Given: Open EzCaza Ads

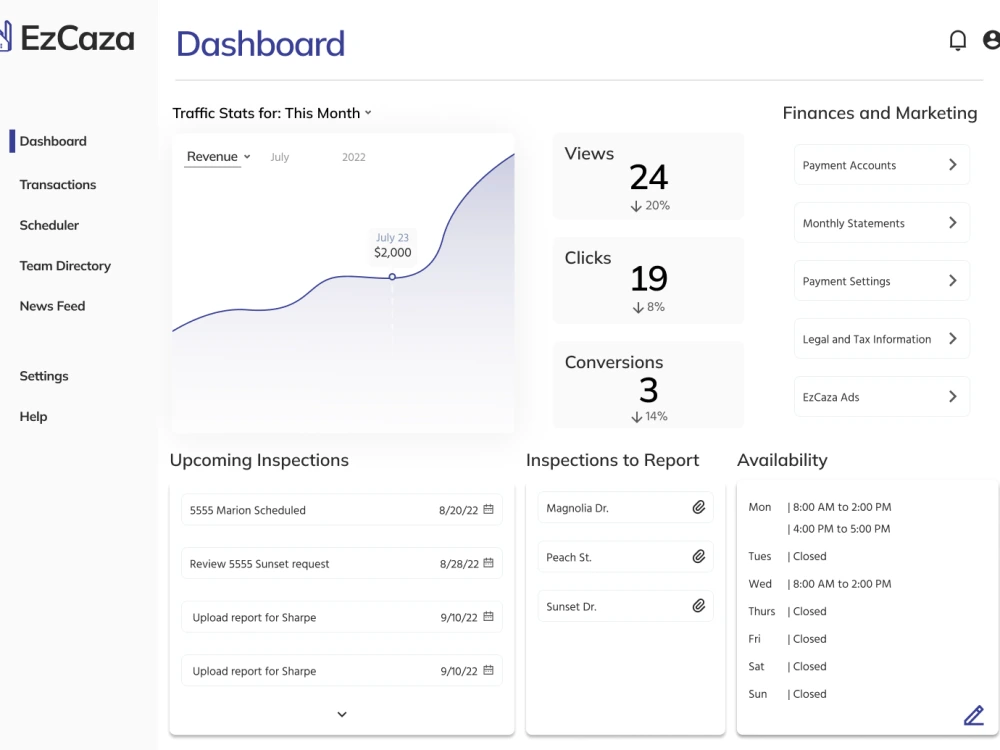Looking at the screenshot, I should (881, 397).
